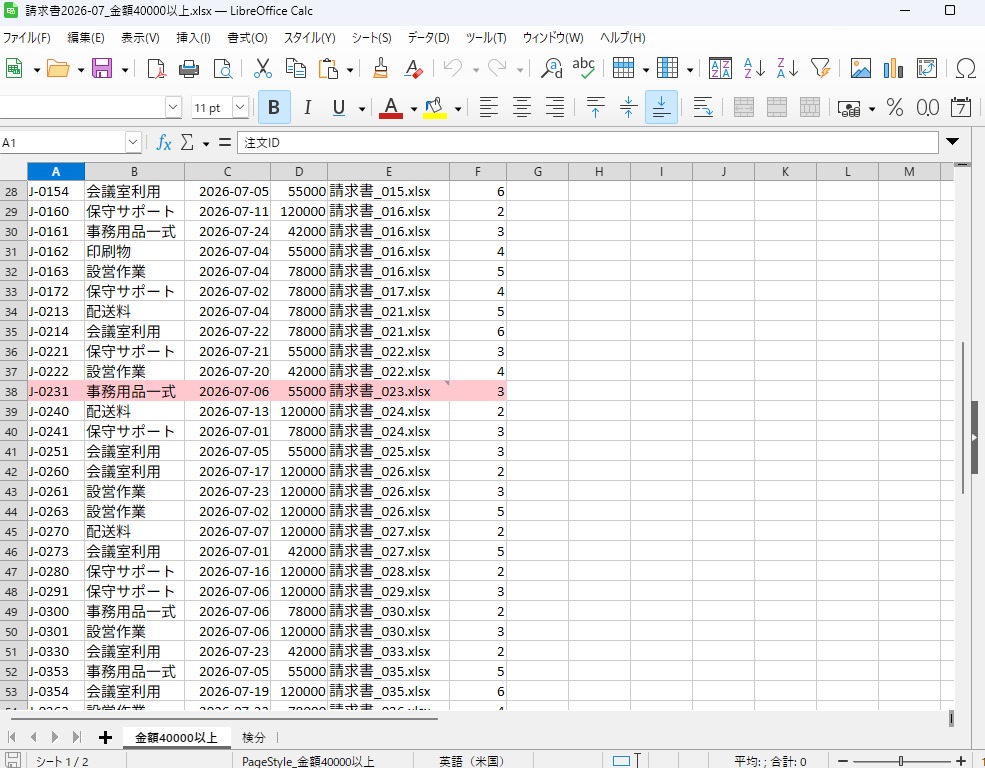985x768 pixels.
Task: Toggle the AutoFilter funnel icon
Action: tap(820, 68)
